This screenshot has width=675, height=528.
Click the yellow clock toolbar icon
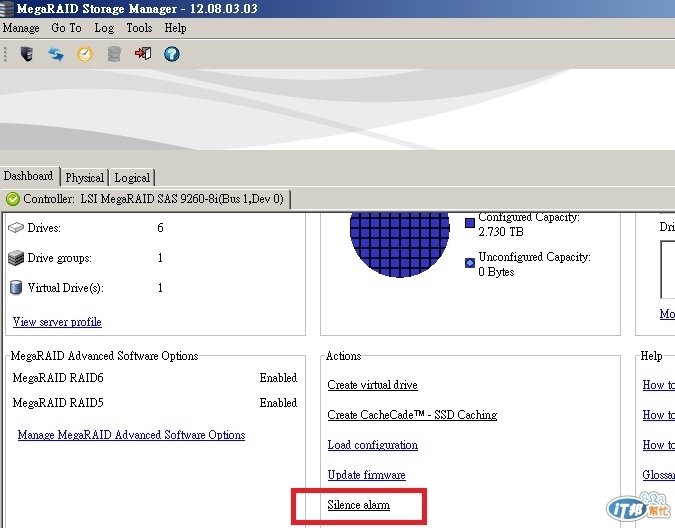pos(85,54)
